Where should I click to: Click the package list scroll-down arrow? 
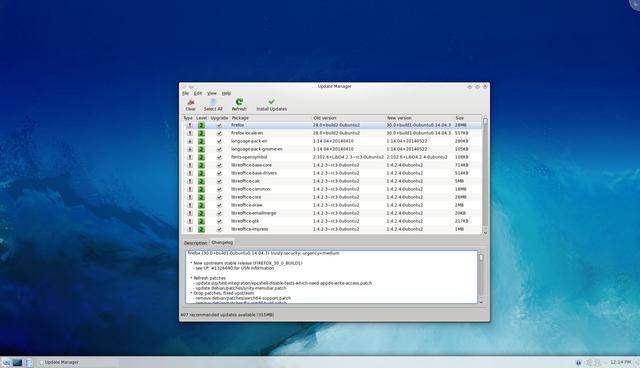tap(485, 233)
